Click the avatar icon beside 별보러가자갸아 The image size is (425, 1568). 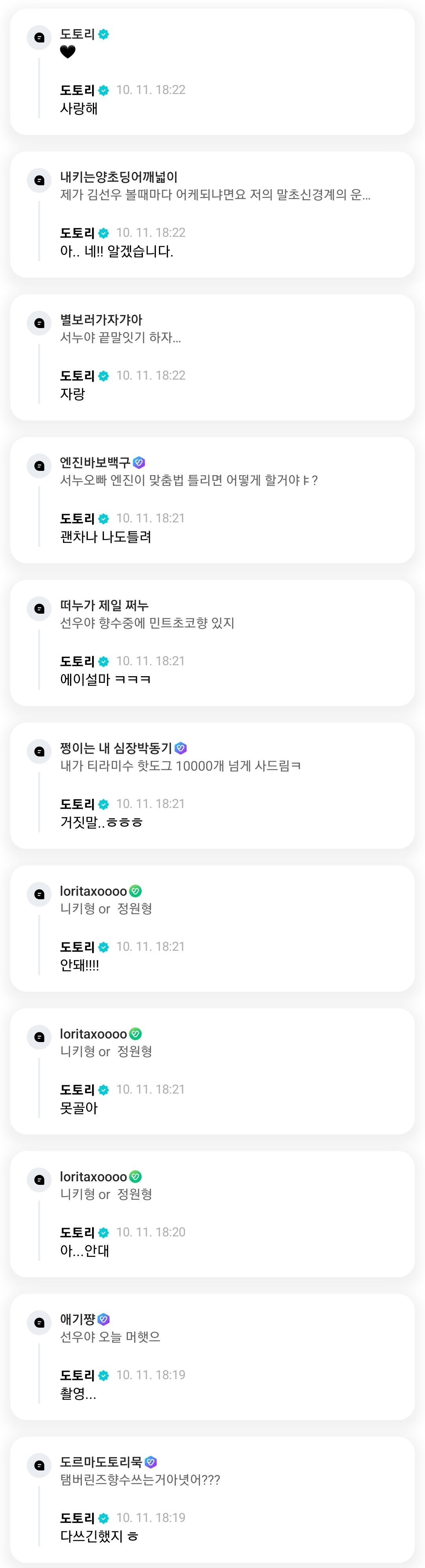click(x=40, y=323)
